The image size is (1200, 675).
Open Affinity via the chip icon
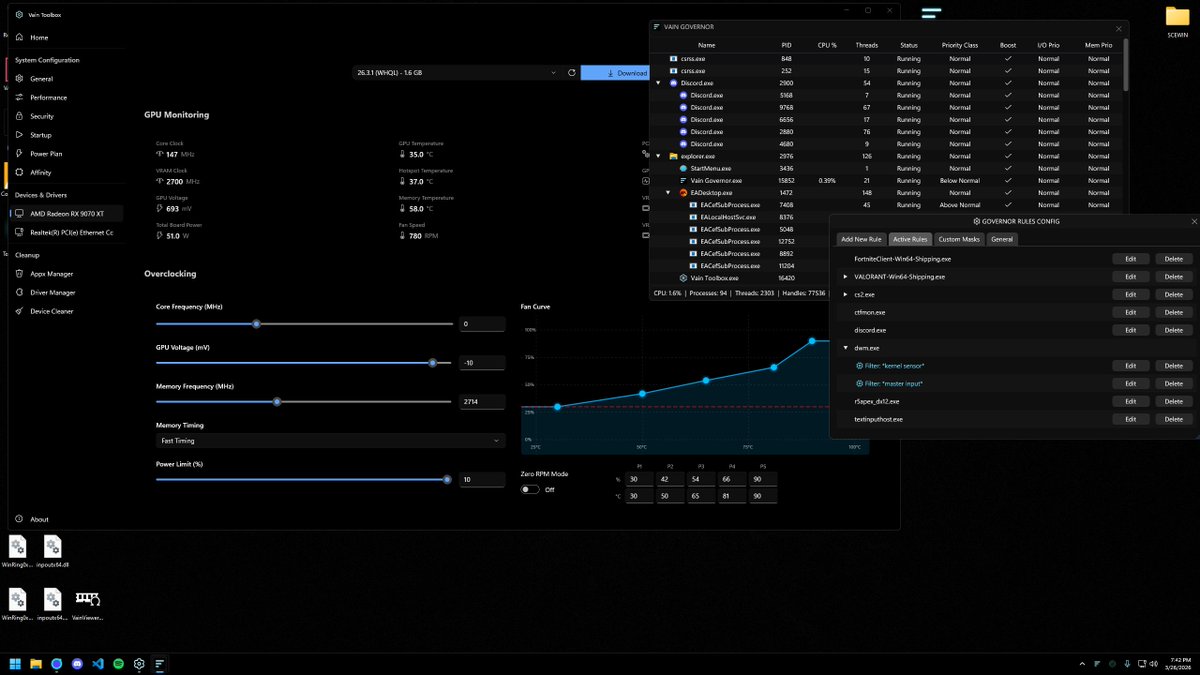(20, 172)
